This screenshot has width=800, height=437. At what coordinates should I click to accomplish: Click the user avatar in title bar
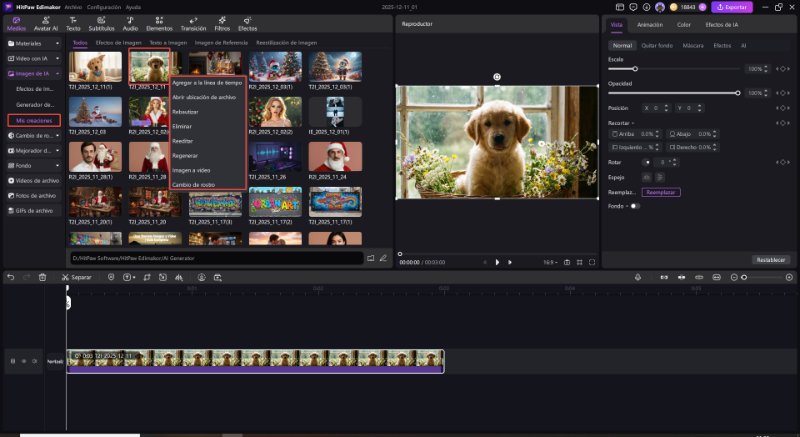tap(660, 7)
